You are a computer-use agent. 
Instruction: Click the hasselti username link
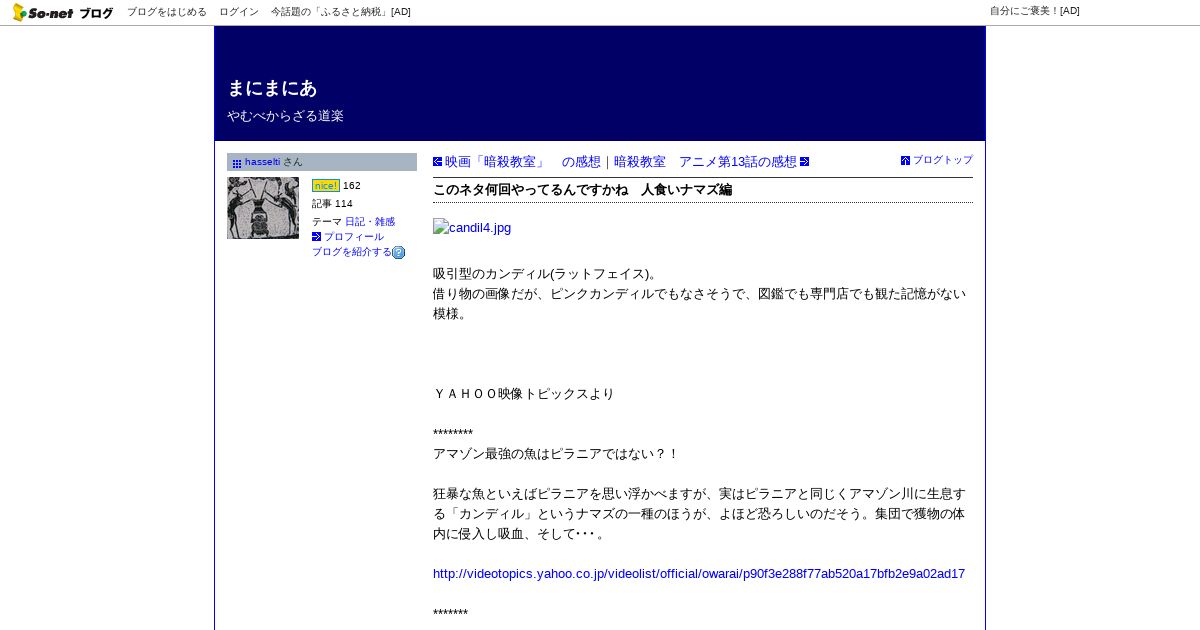click(x=262, y=162)
